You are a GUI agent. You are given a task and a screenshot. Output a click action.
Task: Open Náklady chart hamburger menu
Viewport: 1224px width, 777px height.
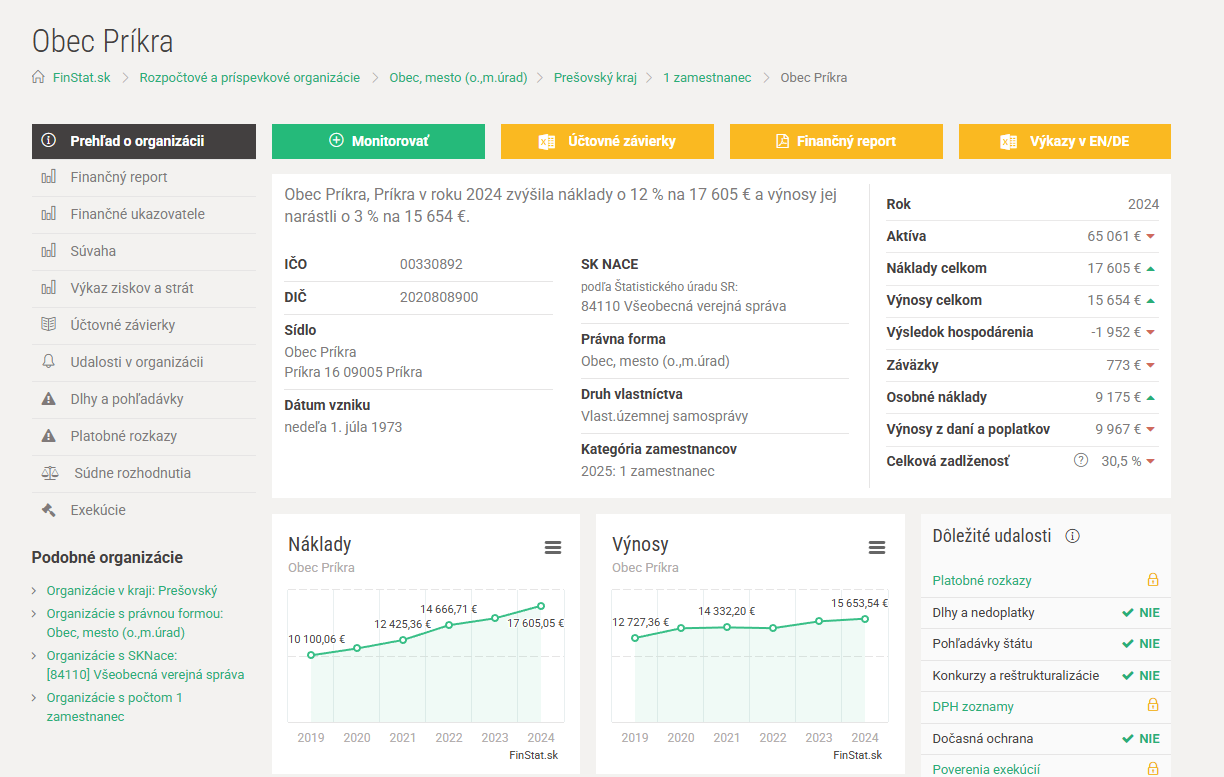[x=553, y=547]
